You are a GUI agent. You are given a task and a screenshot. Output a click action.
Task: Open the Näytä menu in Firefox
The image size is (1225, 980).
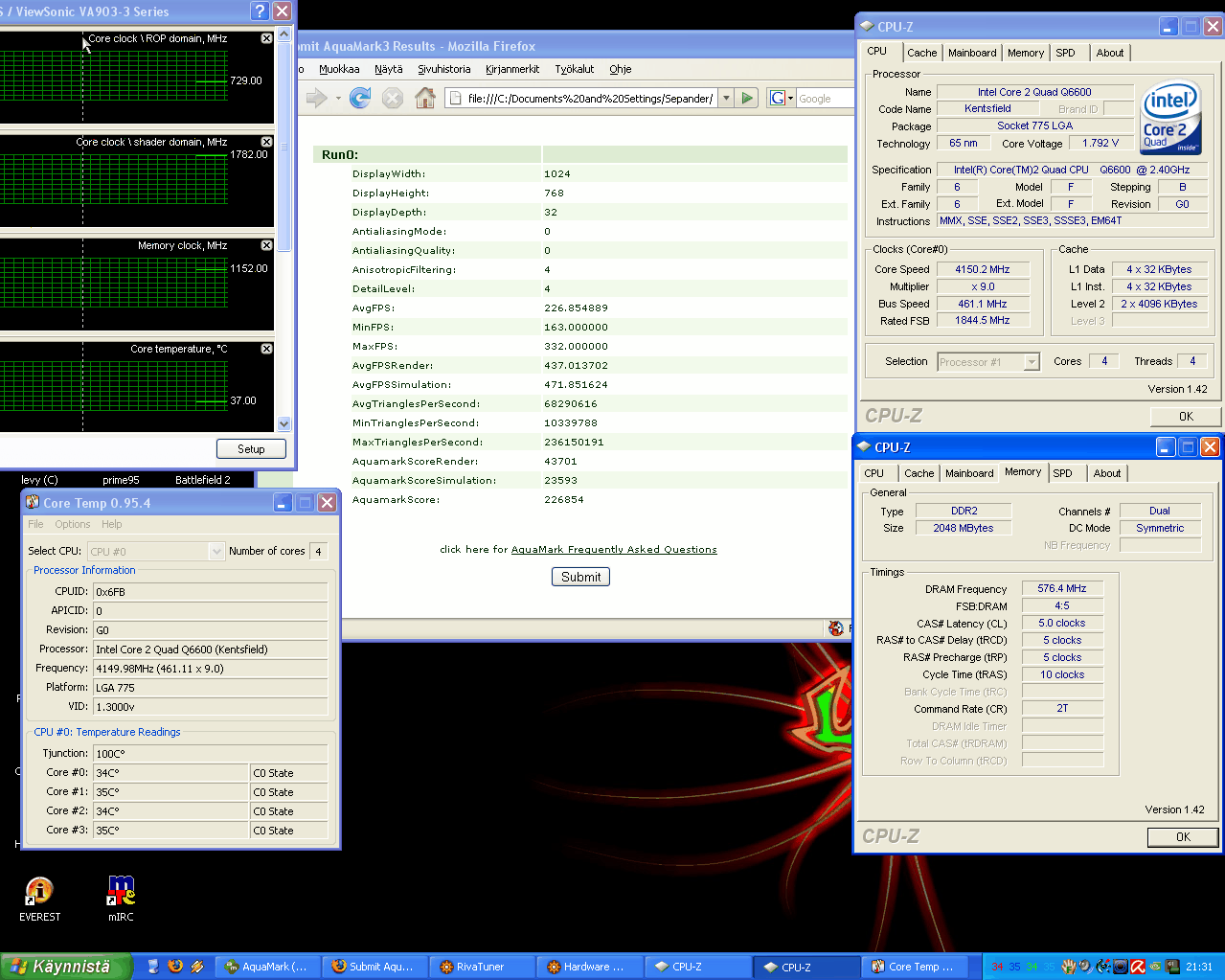click(389, 69)
